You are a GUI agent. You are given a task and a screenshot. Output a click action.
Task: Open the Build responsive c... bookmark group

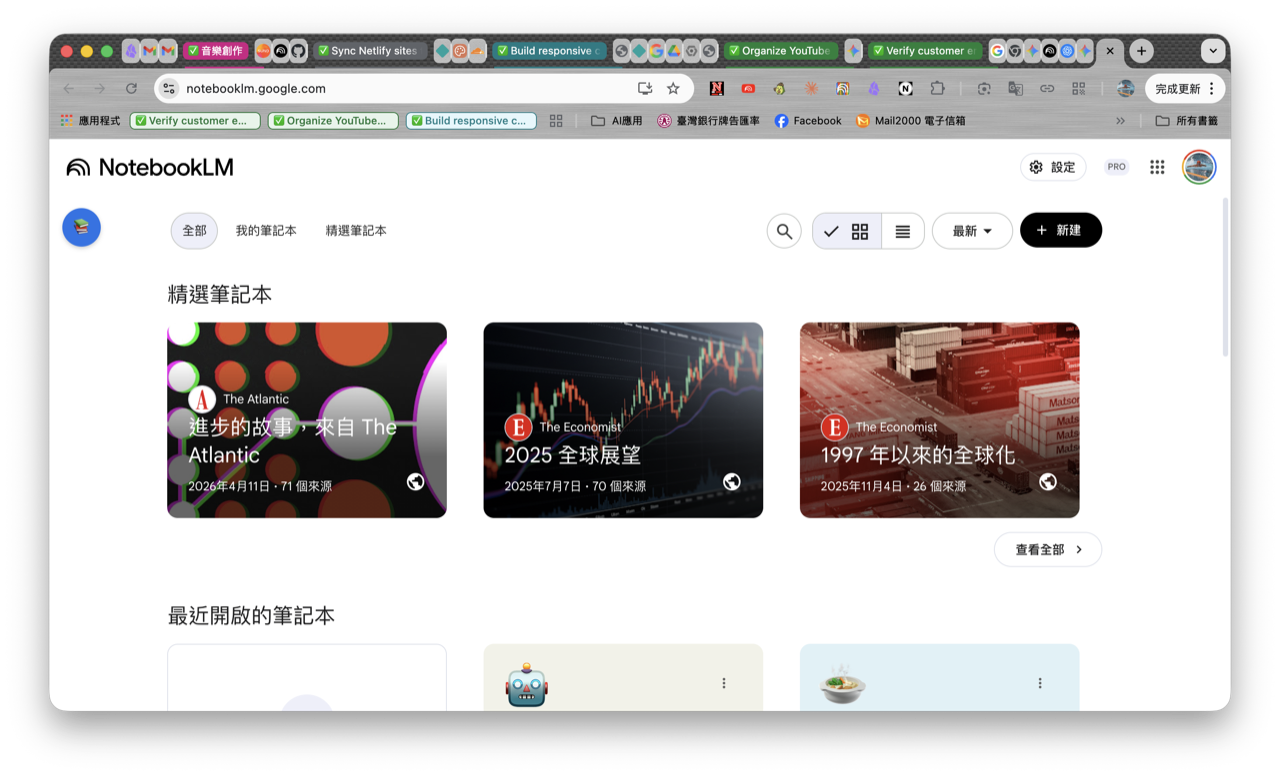pos(471,121)
